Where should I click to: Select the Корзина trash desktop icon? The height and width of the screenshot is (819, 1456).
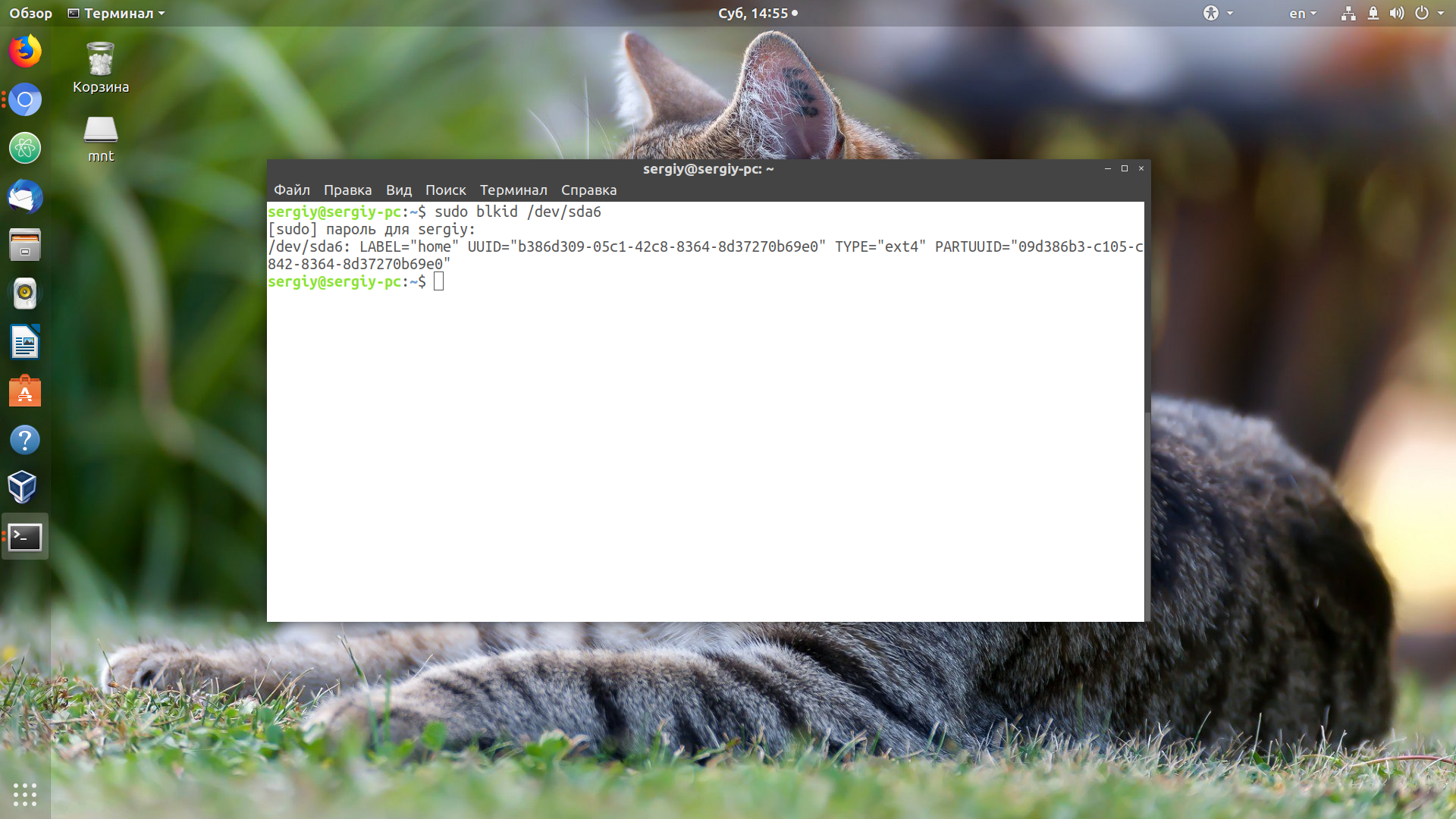click(x=101, y=68)
